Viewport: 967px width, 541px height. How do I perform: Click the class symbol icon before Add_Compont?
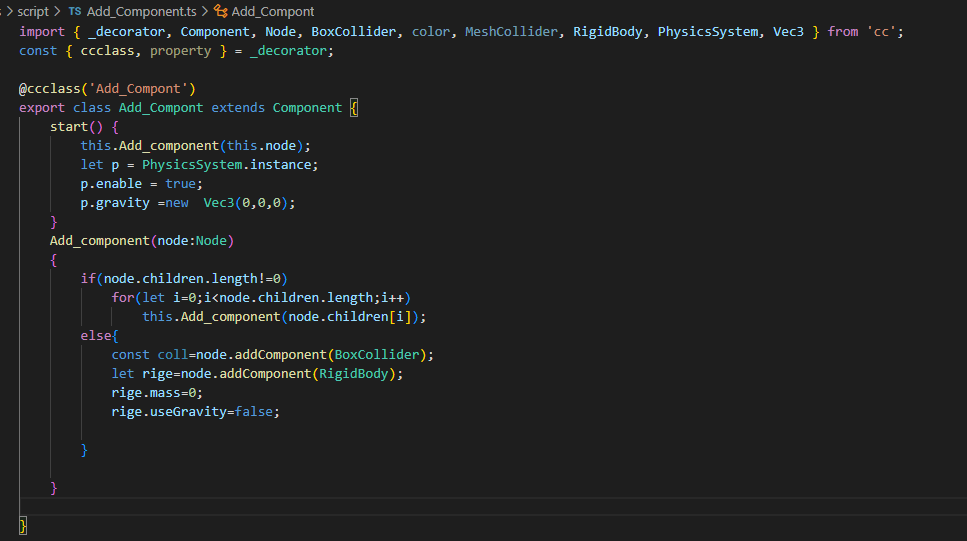[221, 11]
